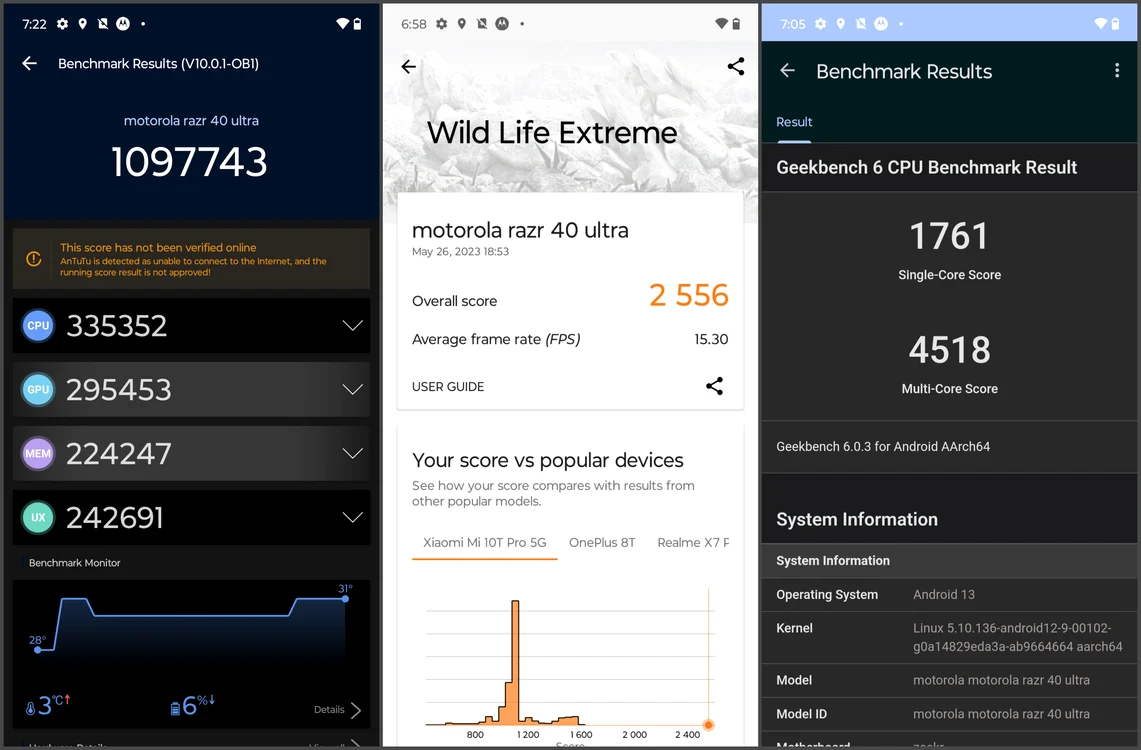Tap settings gear in AnTuTu status bar

[x=63, y=24]
